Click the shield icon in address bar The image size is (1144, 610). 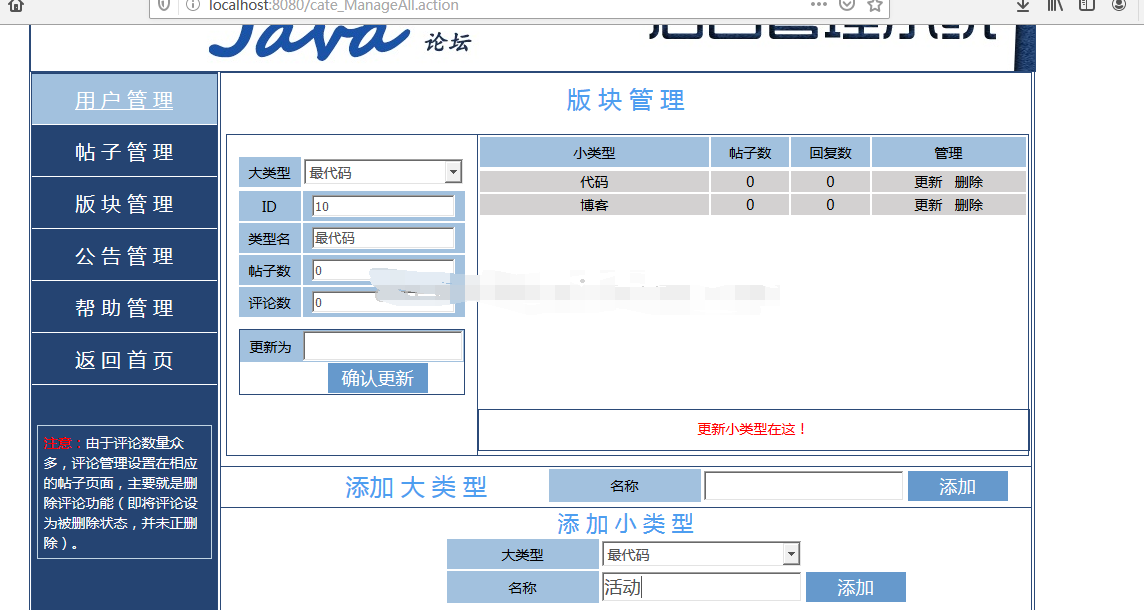point(164,6)
